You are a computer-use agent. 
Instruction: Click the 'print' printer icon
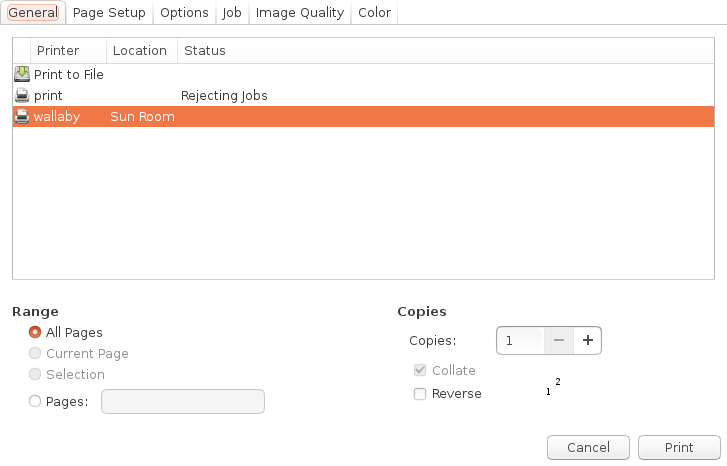point(22,95)
